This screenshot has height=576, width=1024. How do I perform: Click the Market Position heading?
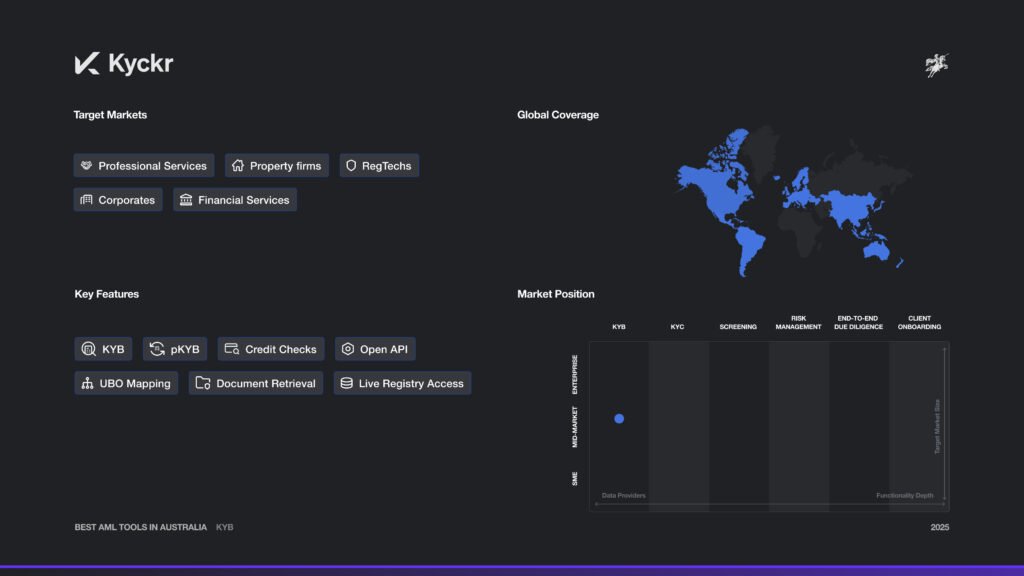[556, 294]
